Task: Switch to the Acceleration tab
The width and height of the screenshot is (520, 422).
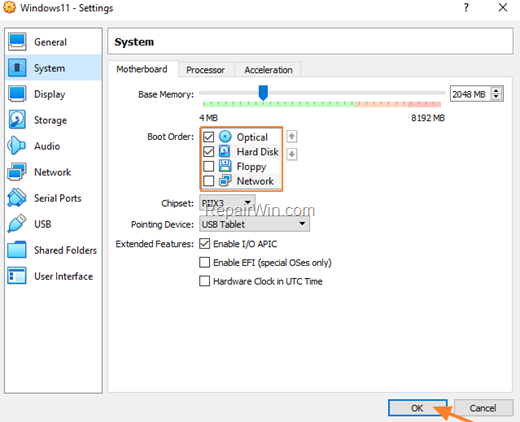Action: click(x=268, y=70)
